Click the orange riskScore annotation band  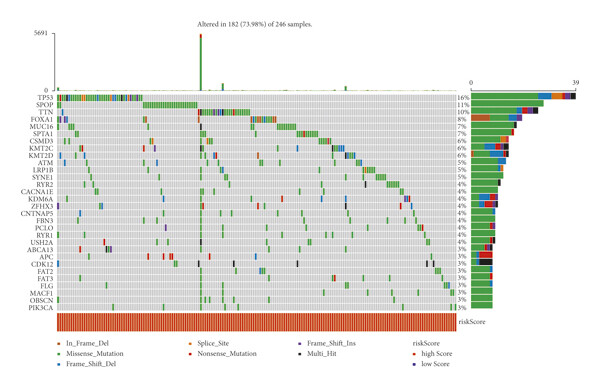point(256,322)
